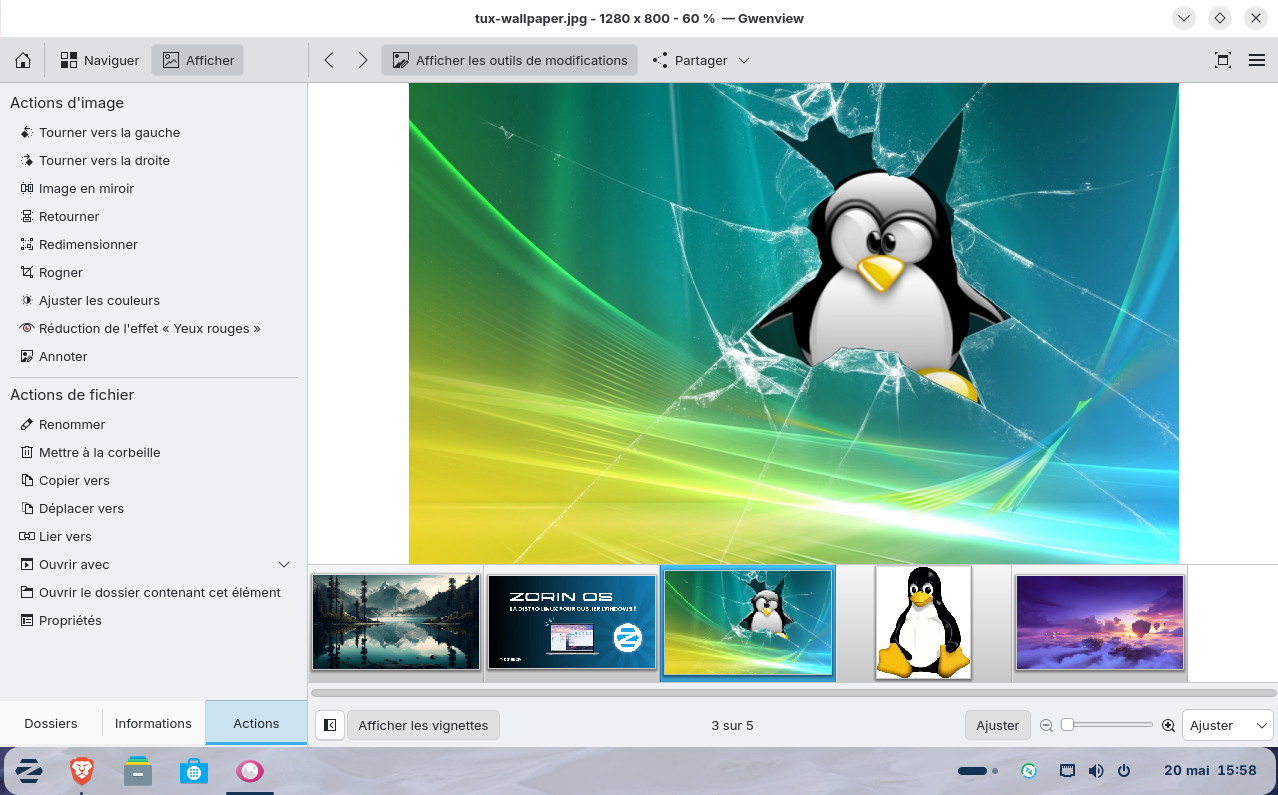
Task: Switch to the Informations tab
Action: [153, 723]
